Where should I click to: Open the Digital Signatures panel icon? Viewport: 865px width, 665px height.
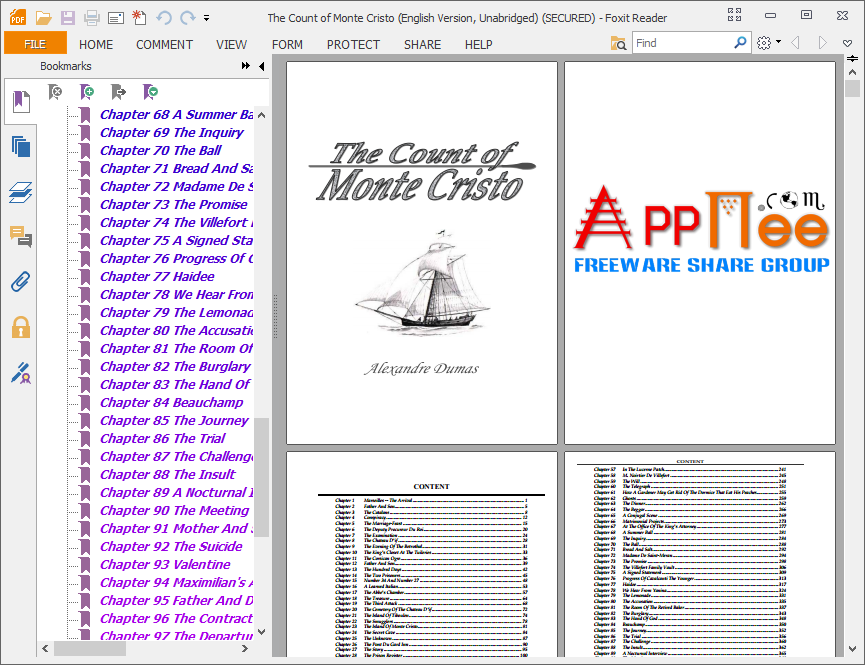[21, 373]
